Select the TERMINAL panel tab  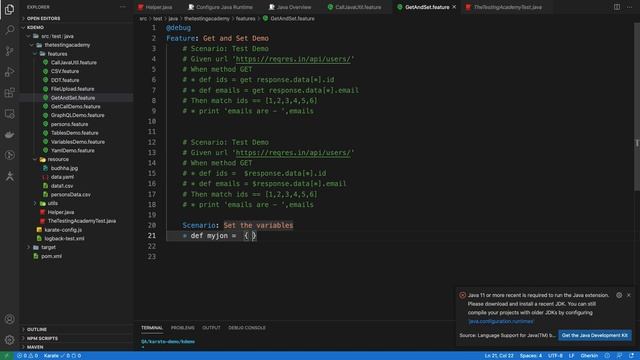point(152,328)
